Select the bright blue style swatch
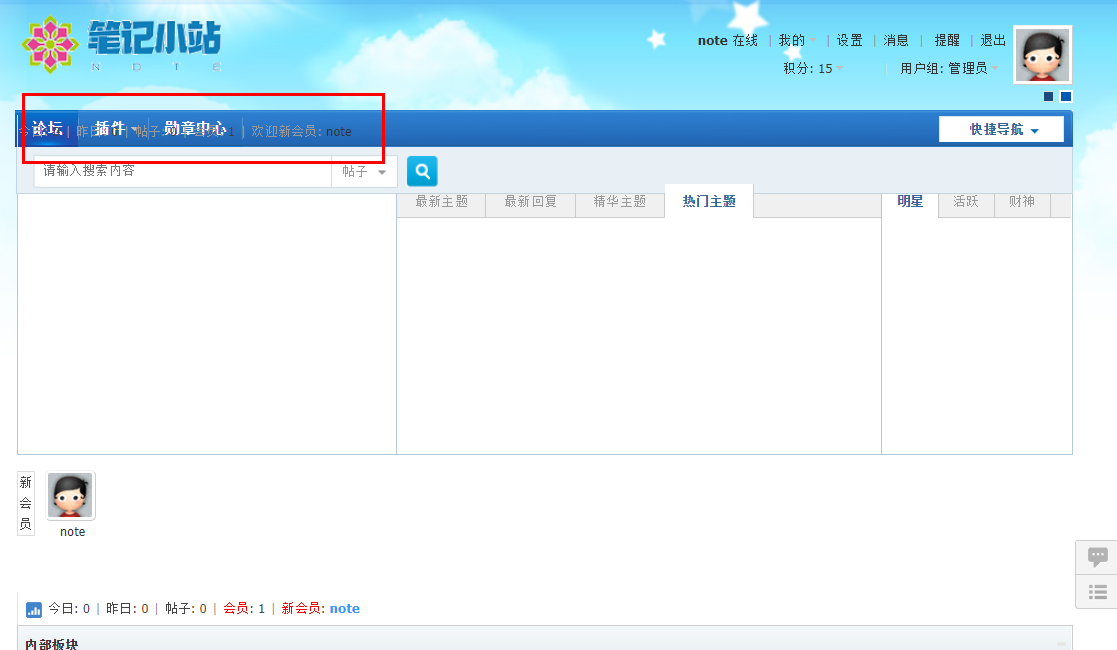Screen dimensions: 1117x650 click(x=1065, y=97)
